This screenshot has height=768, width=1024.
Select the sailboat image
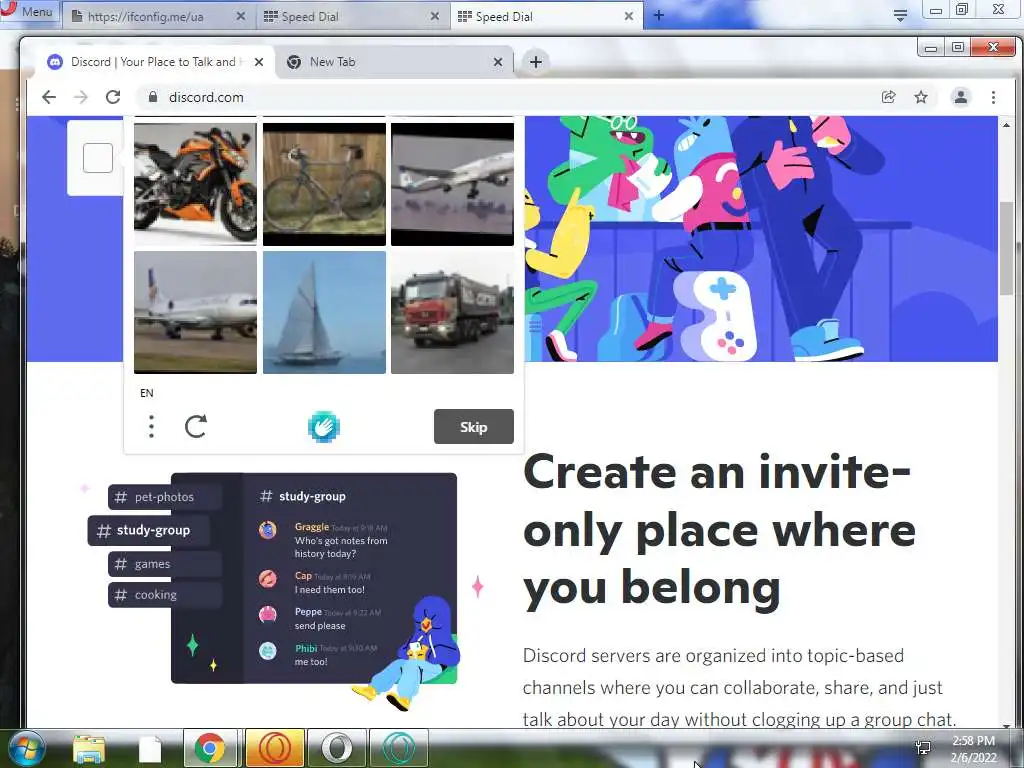tap(324, 312)
